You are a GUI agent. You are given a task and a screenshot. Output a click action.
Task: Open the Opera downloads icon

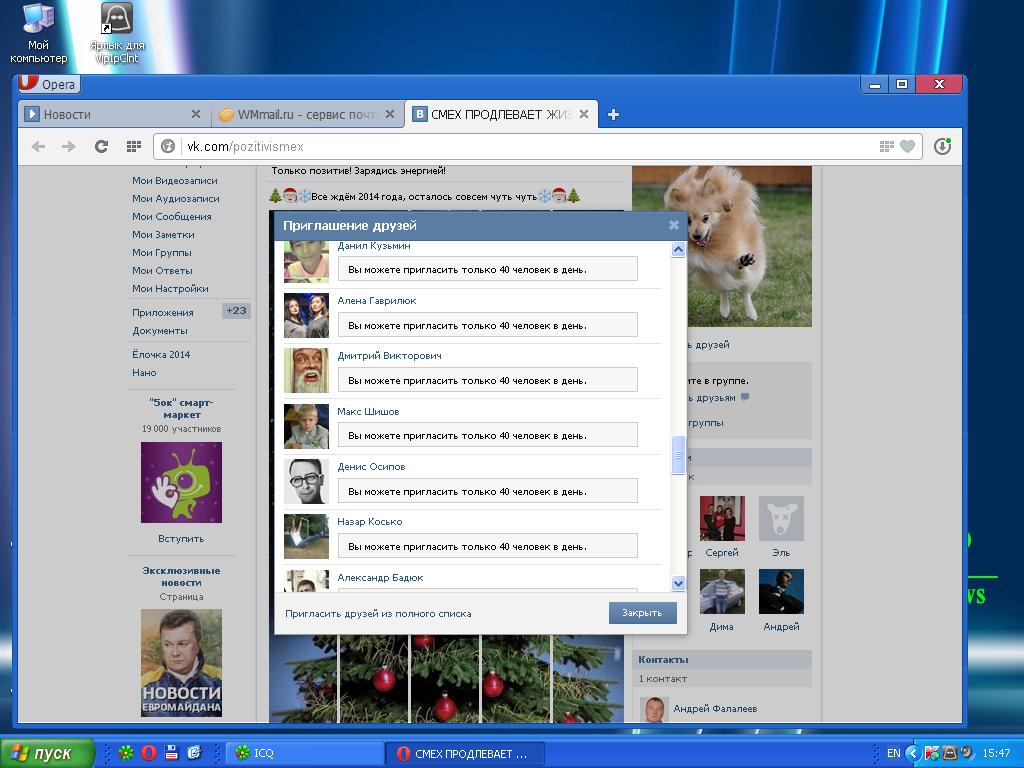click(x=941, y=146)
